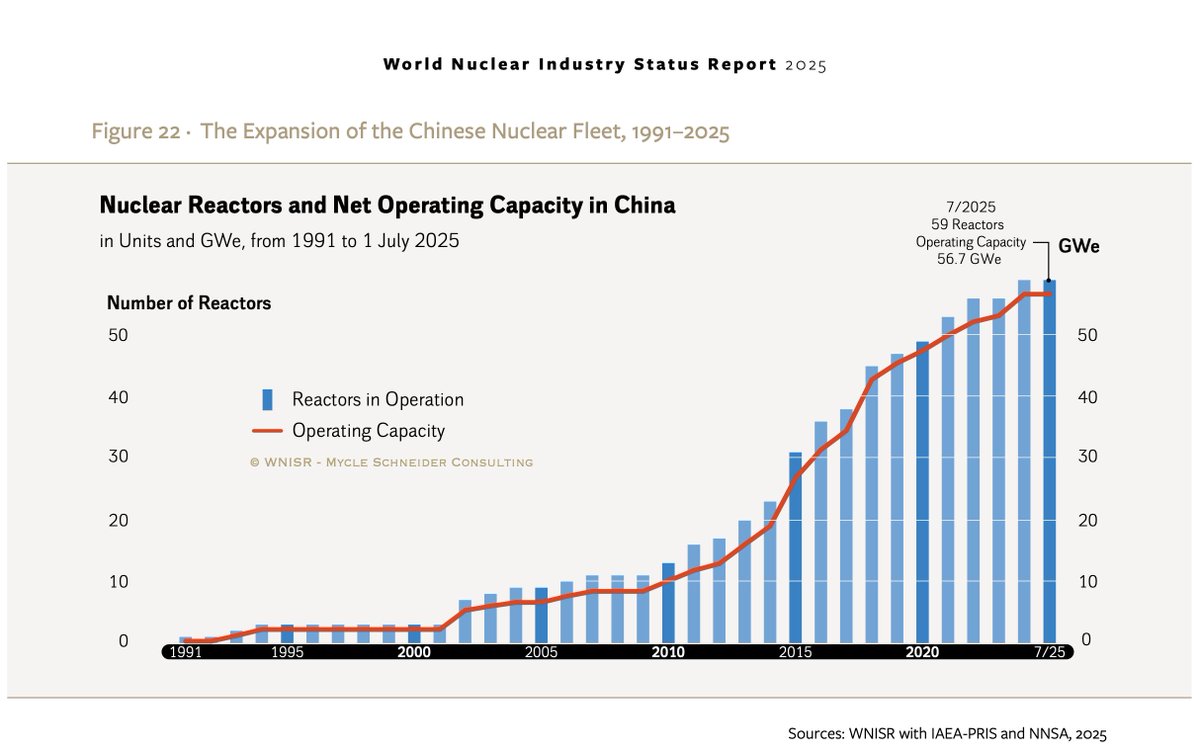Click the 20 tick on the GWe axis

tap(1088, 521)
